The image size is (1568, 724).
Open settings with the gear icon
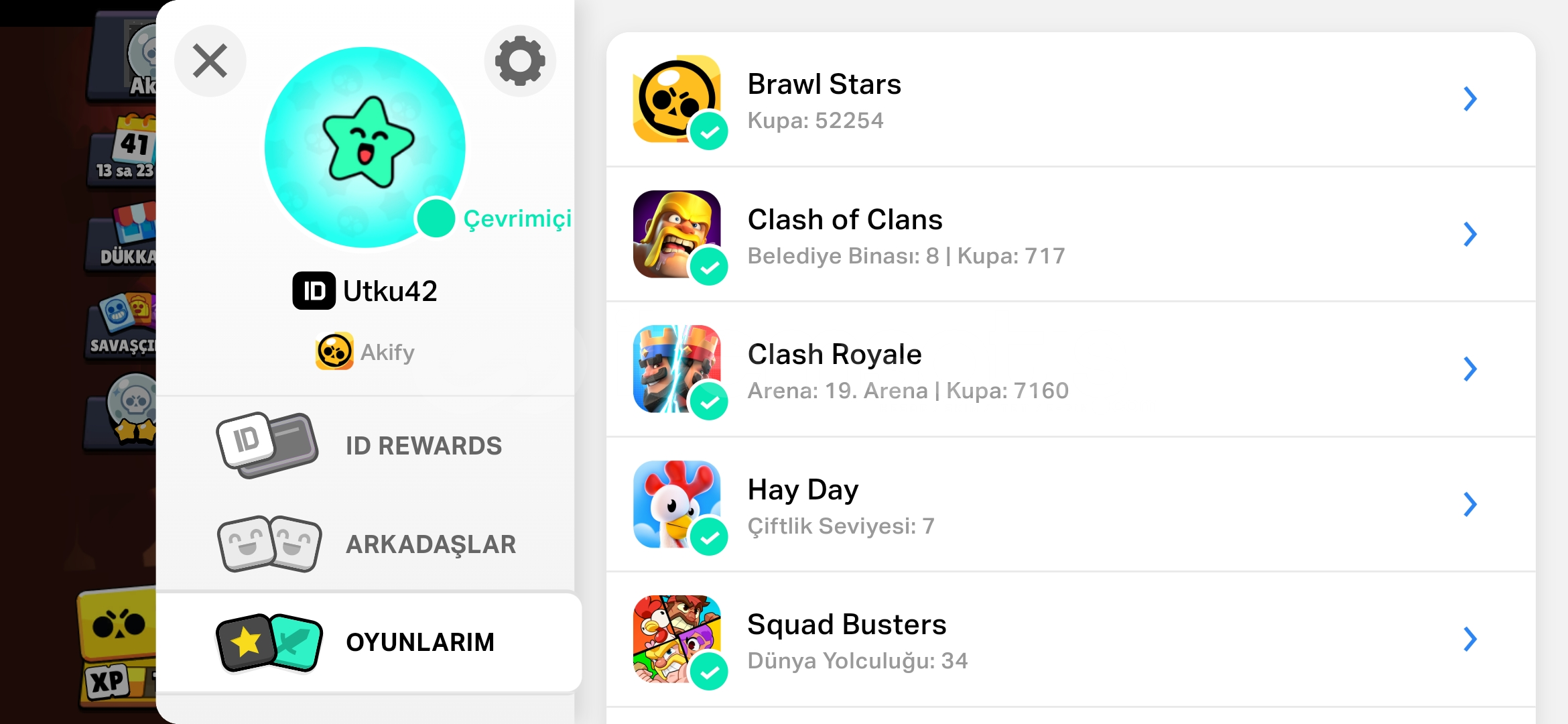click(520, 61)
